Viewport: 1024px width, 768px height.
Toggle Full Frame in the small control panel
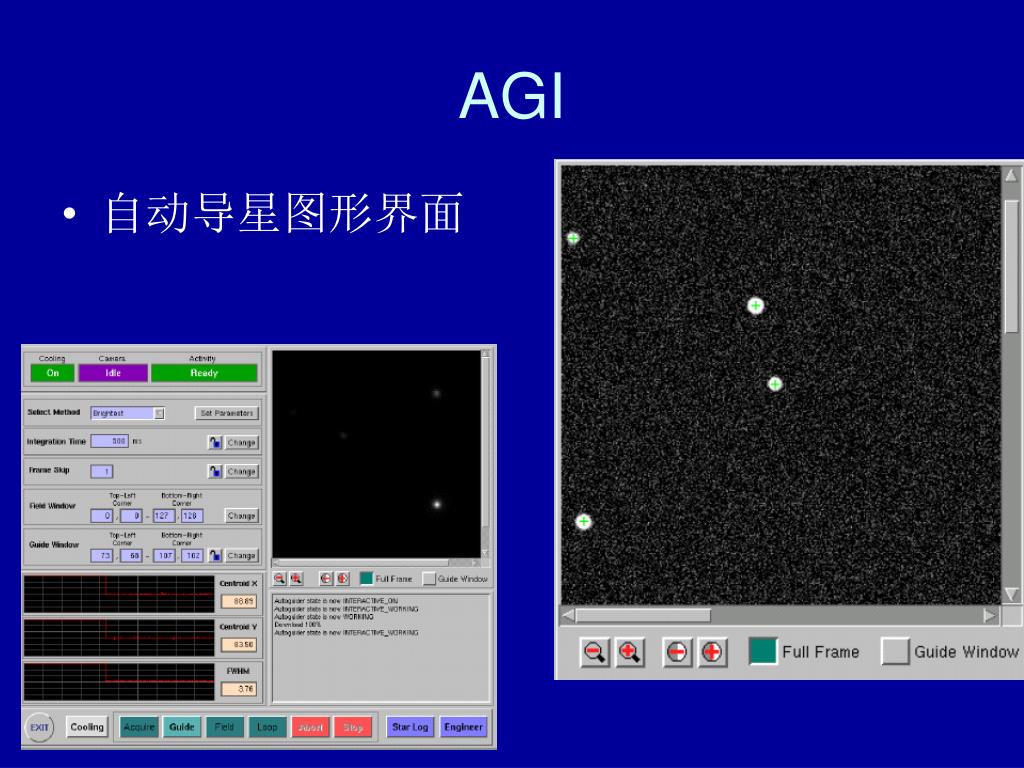point(366,579)
